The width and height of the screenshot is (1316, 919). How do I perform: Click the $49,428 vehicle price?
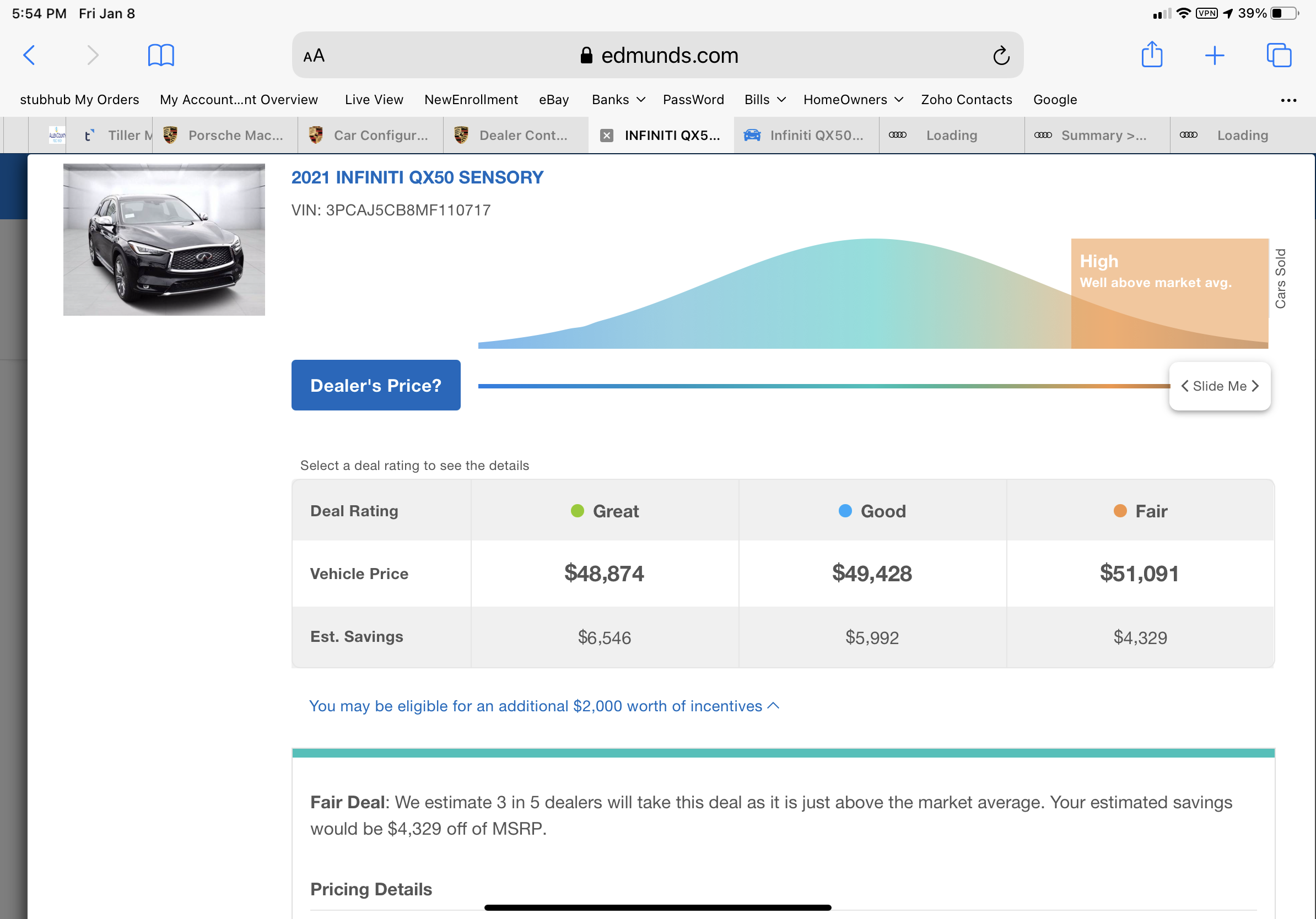(872, 574)
